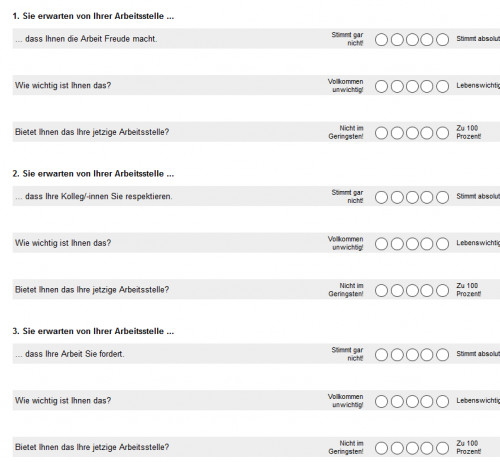This screenshot has height=462, width=500.
Task: Click the '... dass Ihre Arbeit Sie fordert.' statement
Action: (x=70, y=354)
